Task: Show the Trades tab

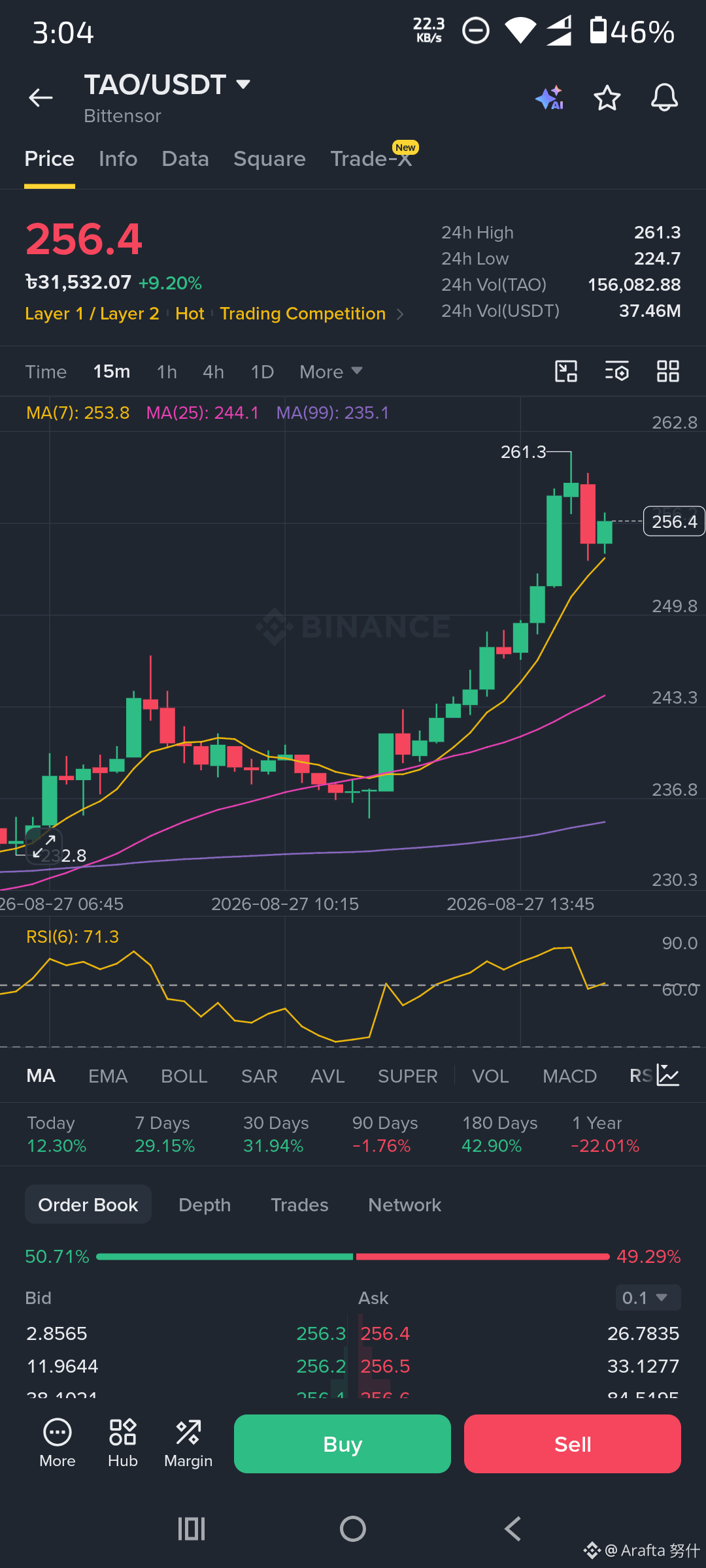Action: click(x=299, y=1205)
